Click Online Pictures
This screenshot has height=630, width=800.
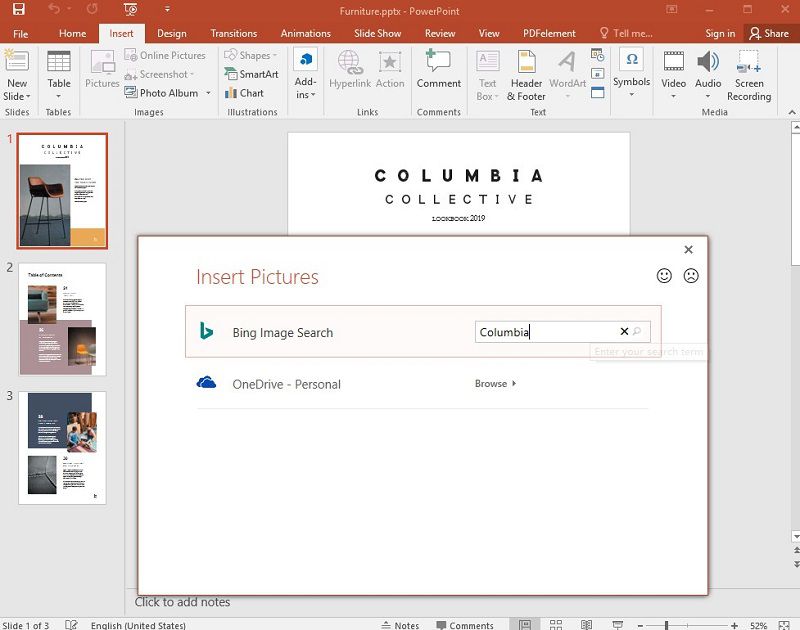tap(165, 55)
